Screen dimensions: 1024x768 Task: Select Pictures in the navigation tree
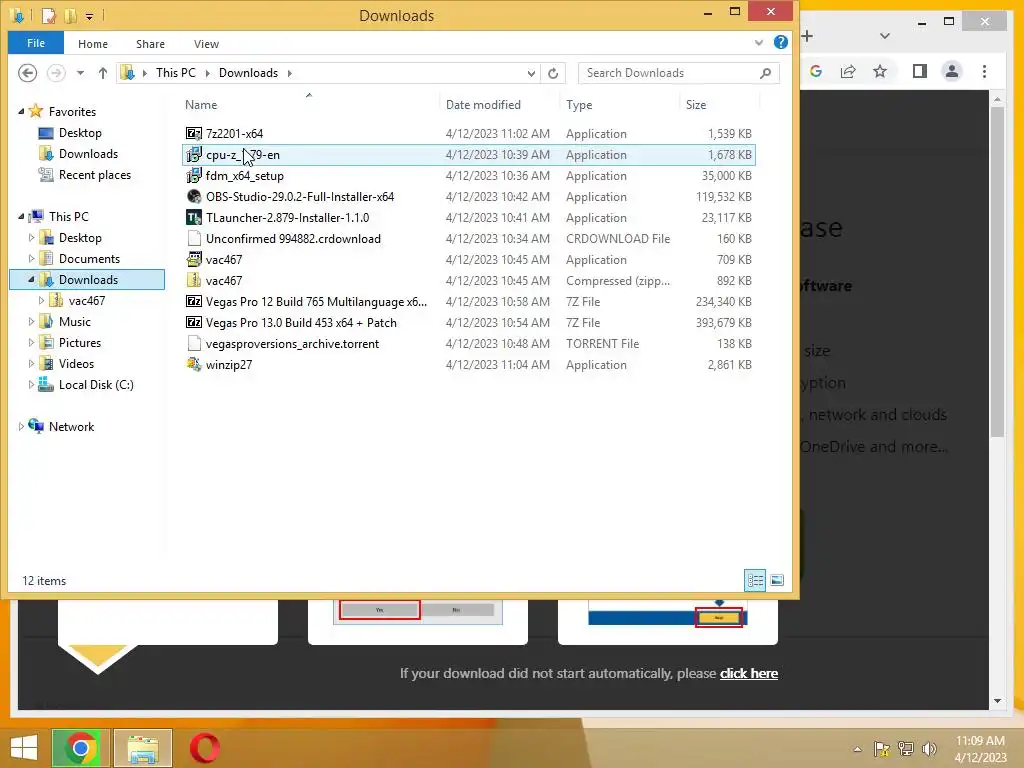(80, 343)
